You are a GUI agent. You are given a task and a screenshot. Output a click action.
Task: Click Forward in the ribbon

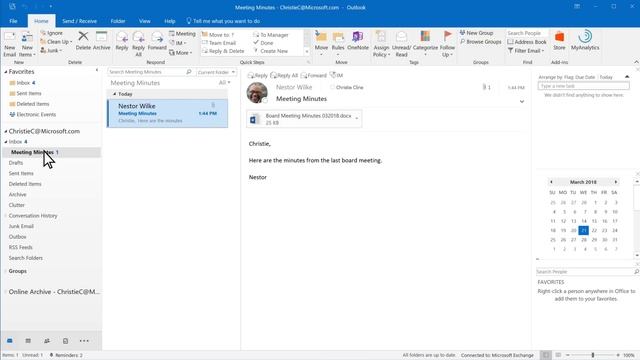pyautogui.click(x=157, y=41)
